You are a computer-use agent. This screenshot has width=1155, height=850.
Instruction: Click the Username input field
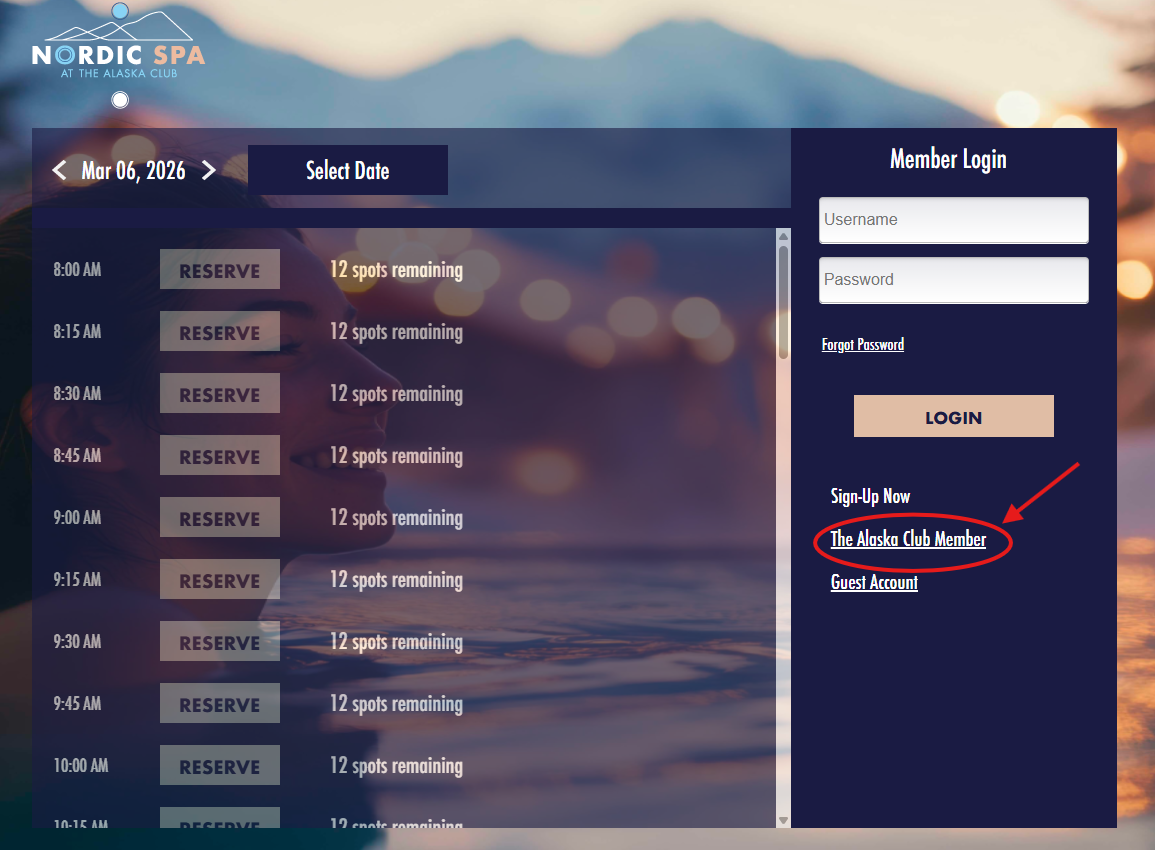click(x=952, y=220)
